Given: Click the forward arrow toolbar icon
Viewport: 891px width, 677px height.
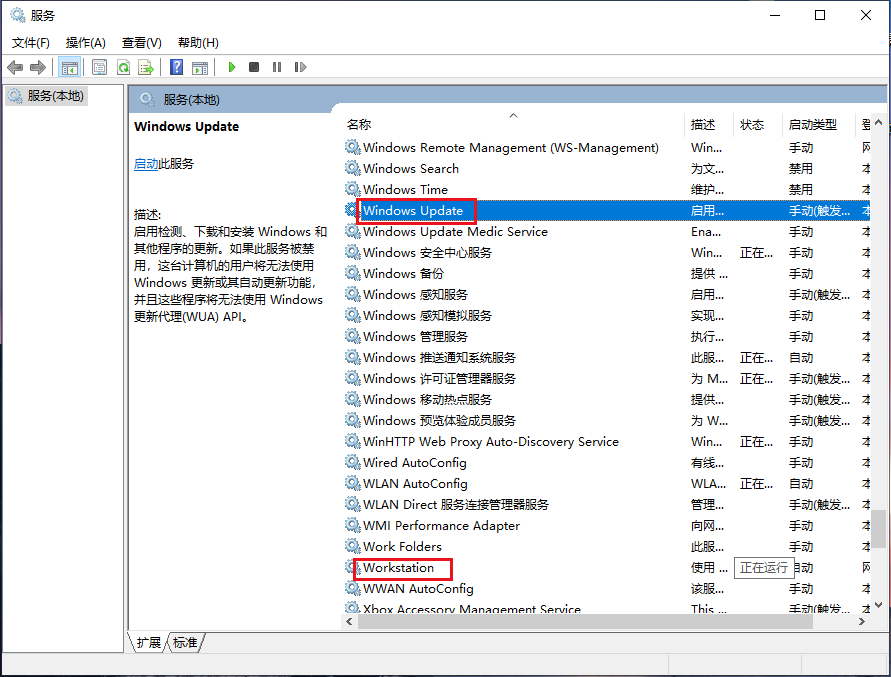Looking at the screenshot, I should (38, 68).
